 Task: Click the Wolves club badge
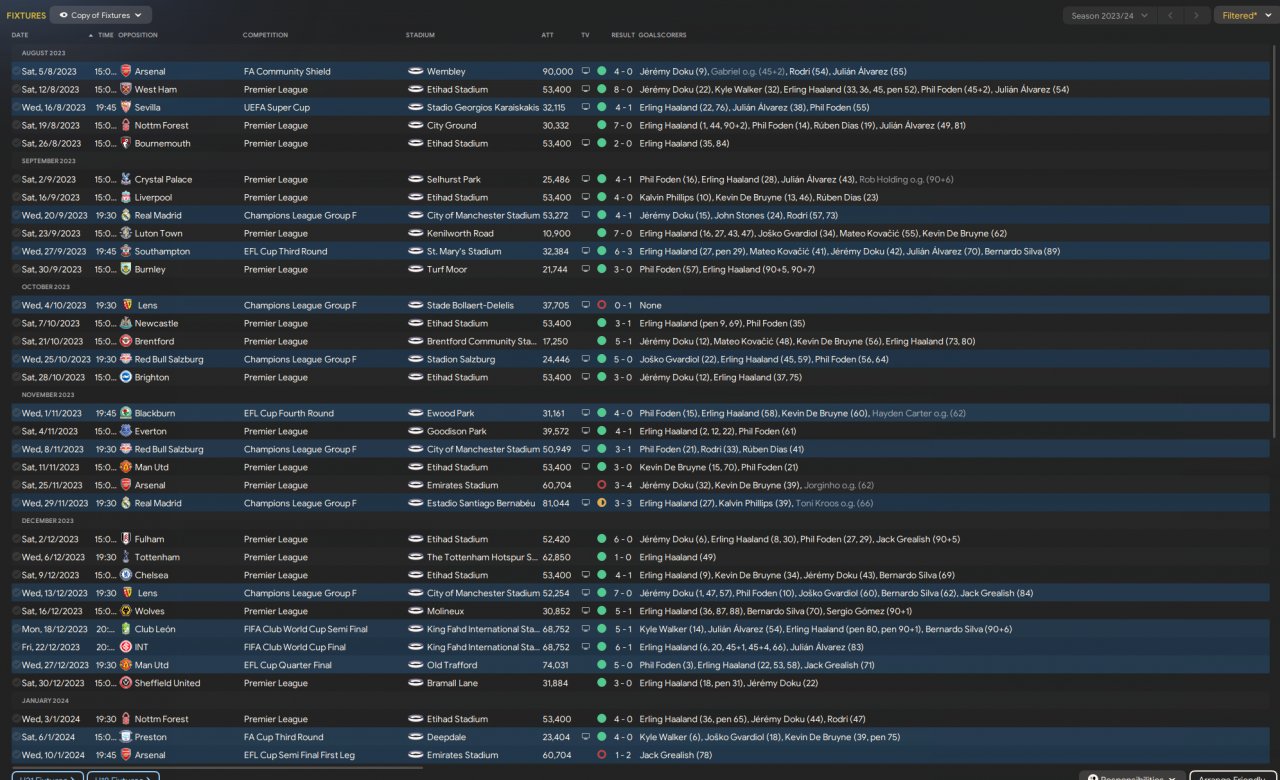tap(125, 611)
